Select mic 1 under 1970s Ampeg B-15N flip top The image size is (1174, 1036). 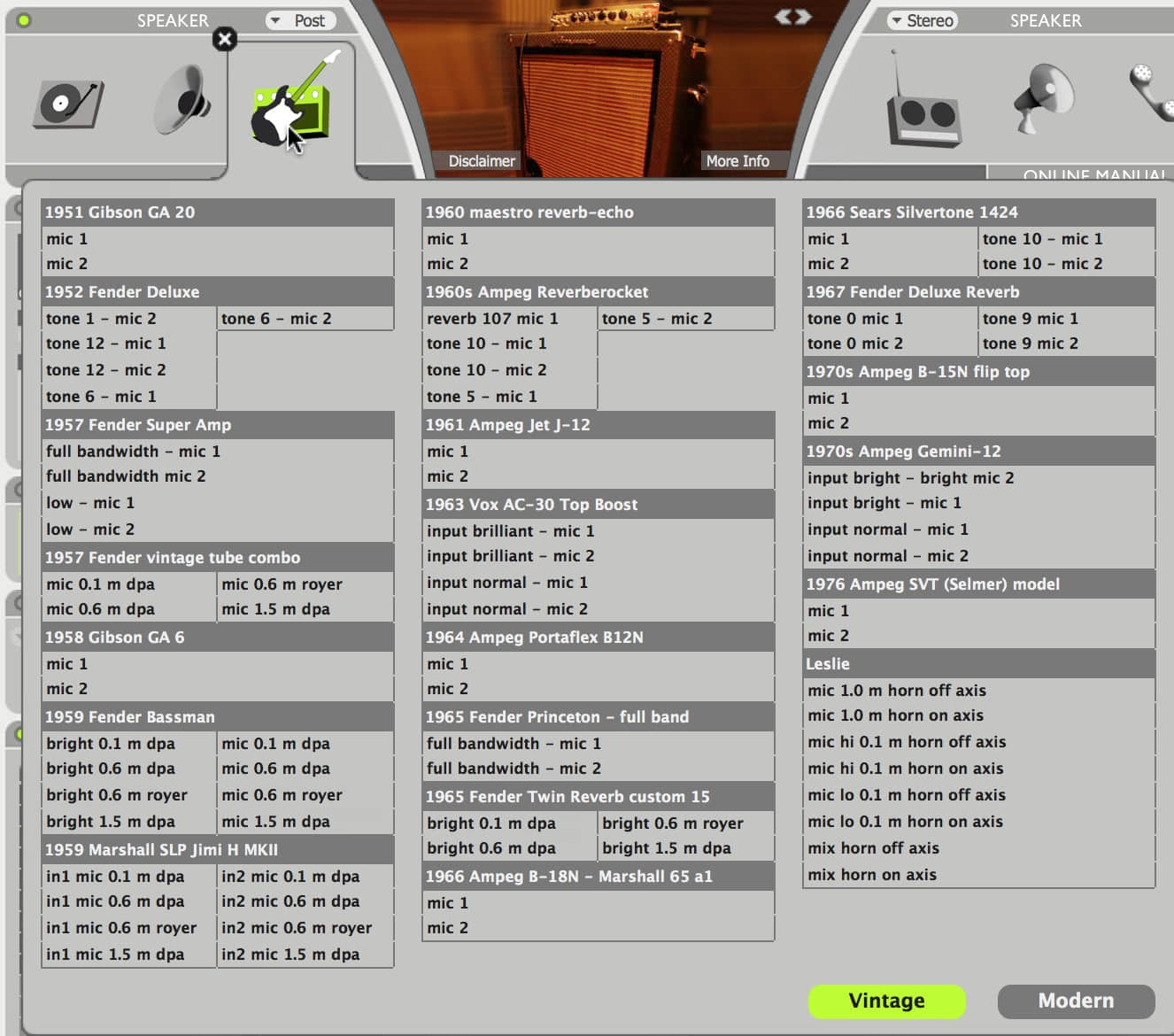pyautogui.click(x=978, y=398)
